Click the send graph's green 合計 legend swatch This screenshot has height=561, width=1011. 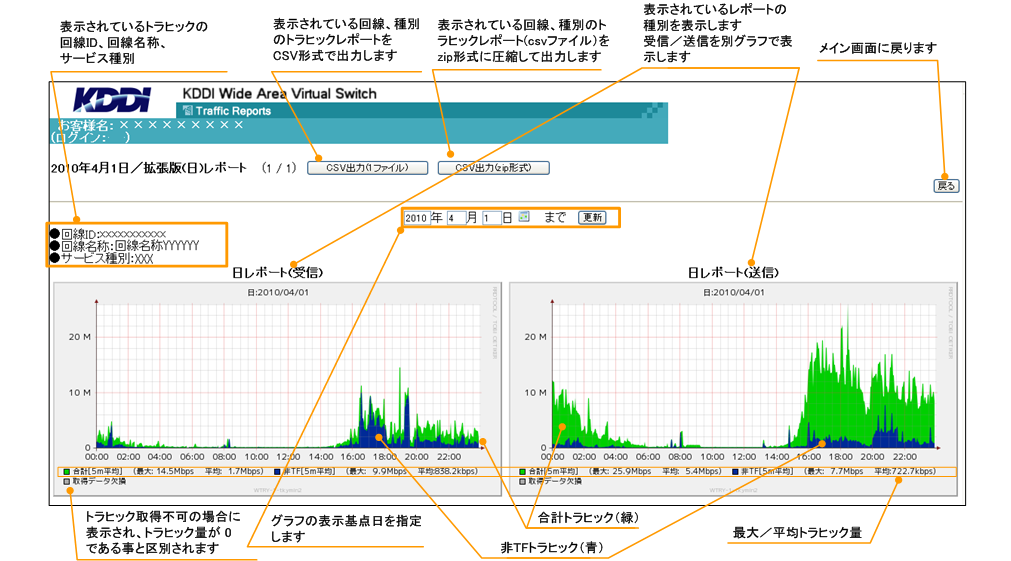(523, 471)
